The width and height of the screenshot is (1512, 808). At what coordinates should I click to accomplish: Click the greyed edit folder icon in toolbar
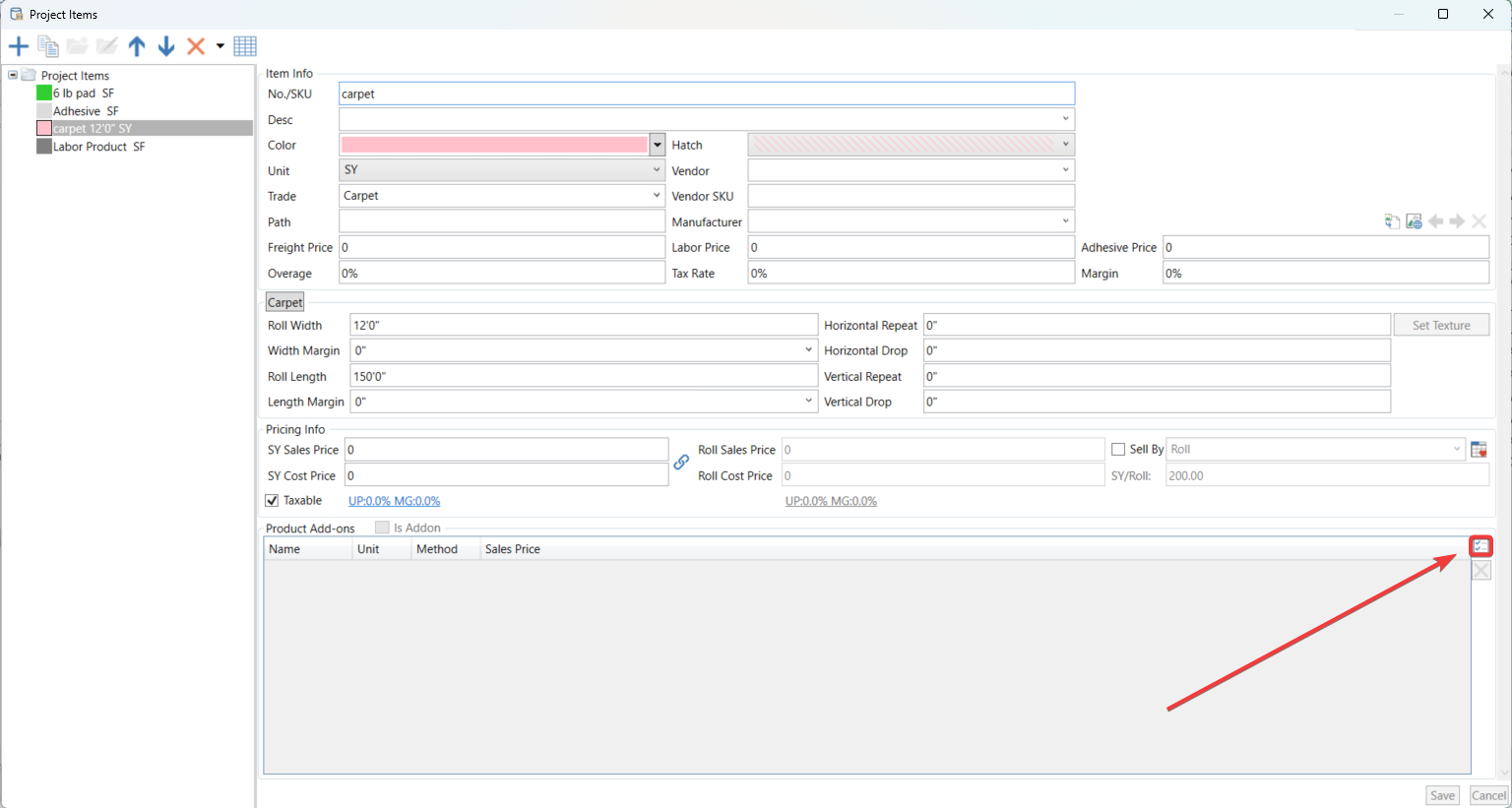(107, 46)
